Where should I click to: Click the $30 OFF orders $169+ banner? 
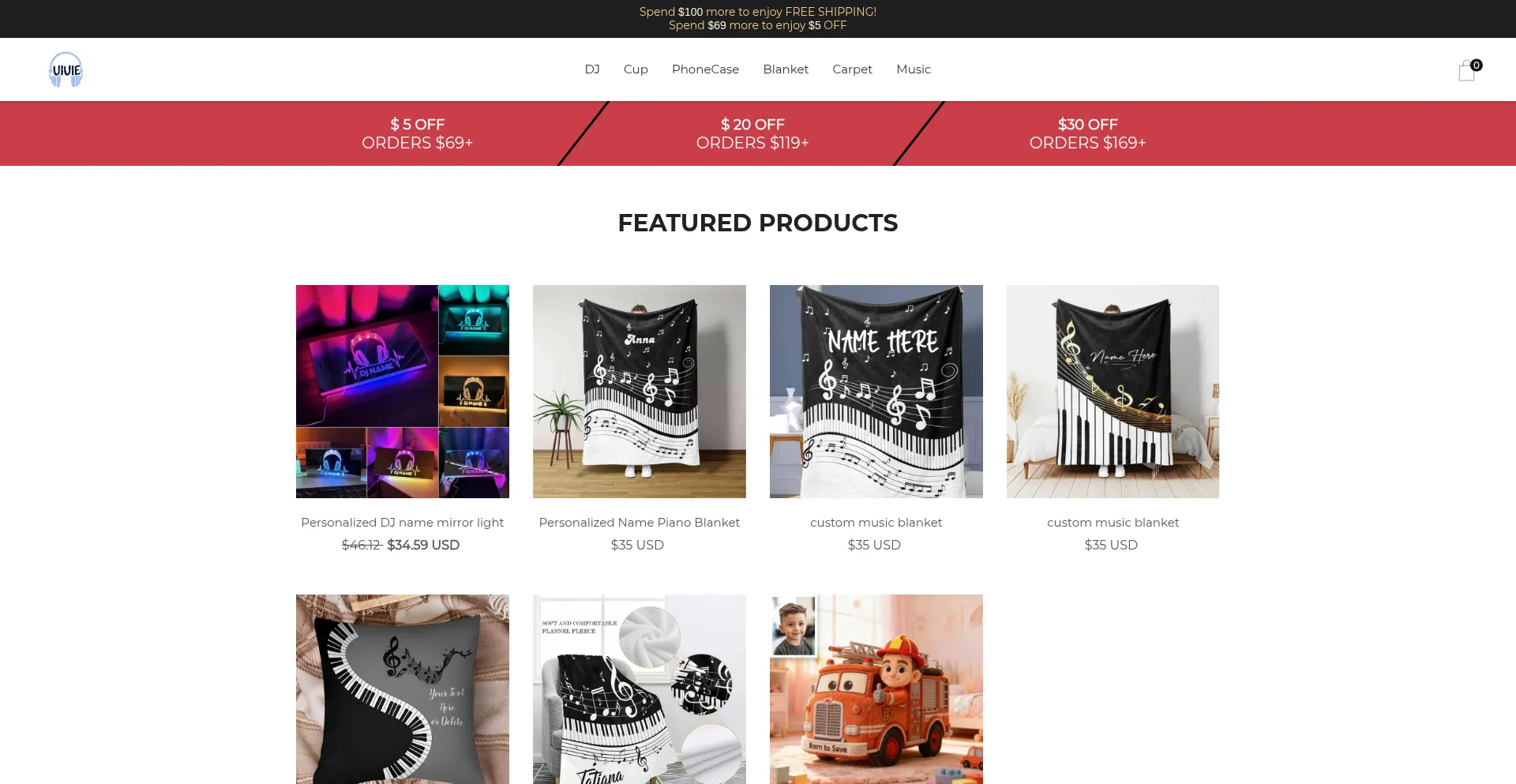pos(1087,133)
